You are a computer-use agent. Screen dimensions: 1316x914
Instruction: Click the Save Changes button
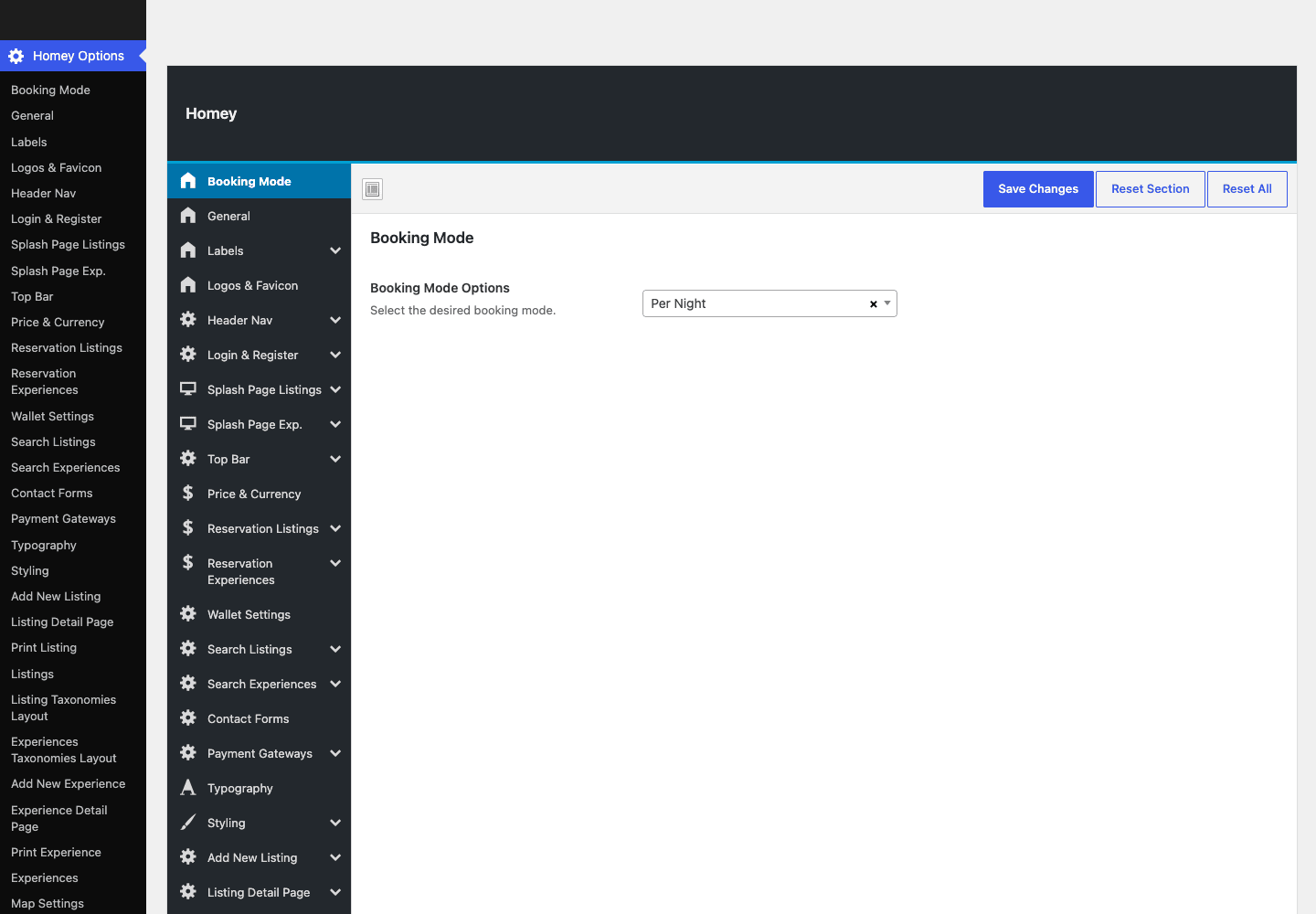pos(1038,189)
